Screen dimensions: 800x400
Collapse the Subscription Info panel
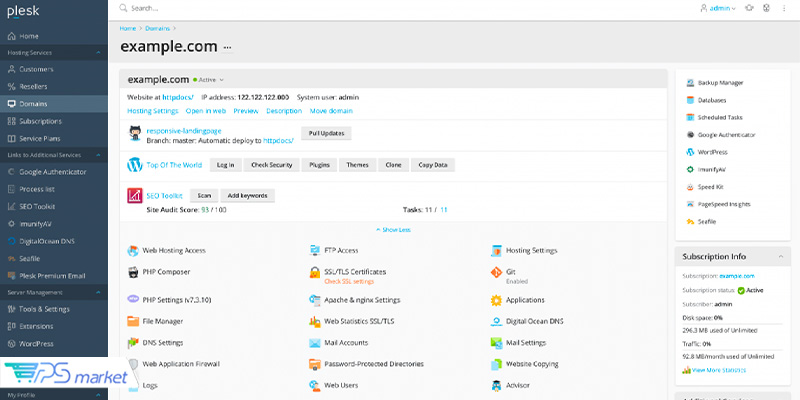781,257
